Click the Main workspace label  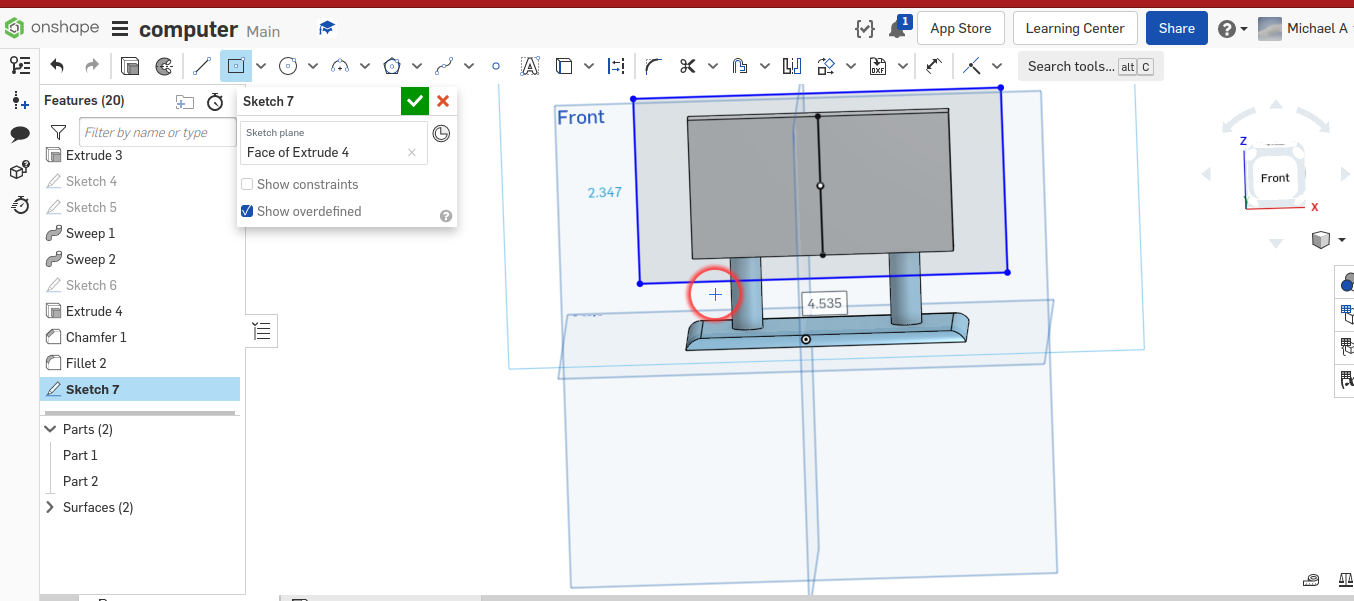tap(262, 31)
